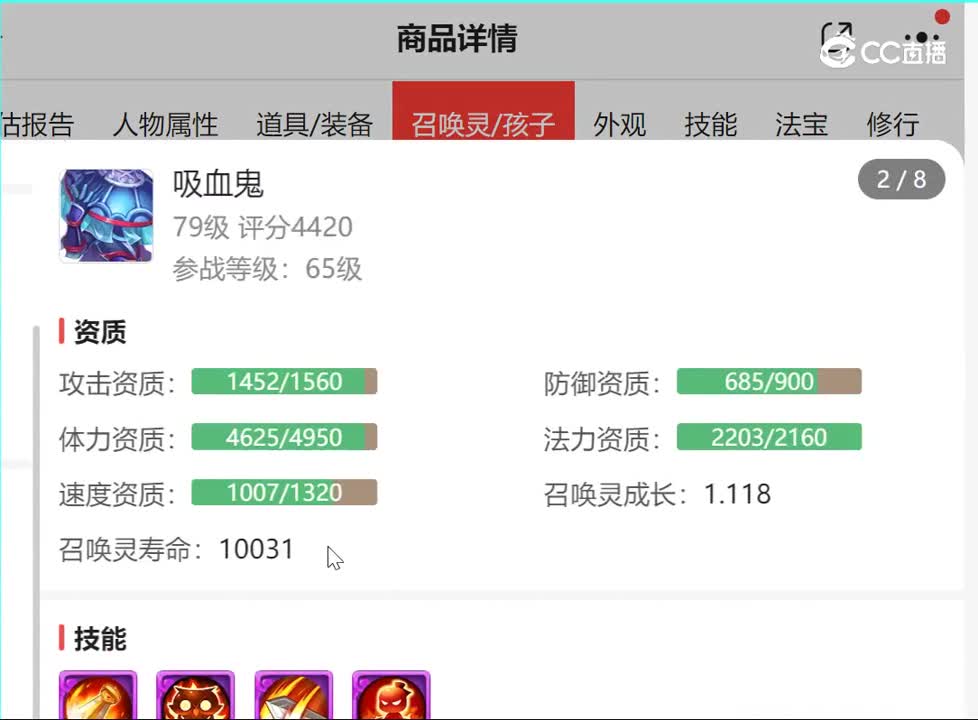
Task: Open the 技能 tab
Action: (710, 124)
